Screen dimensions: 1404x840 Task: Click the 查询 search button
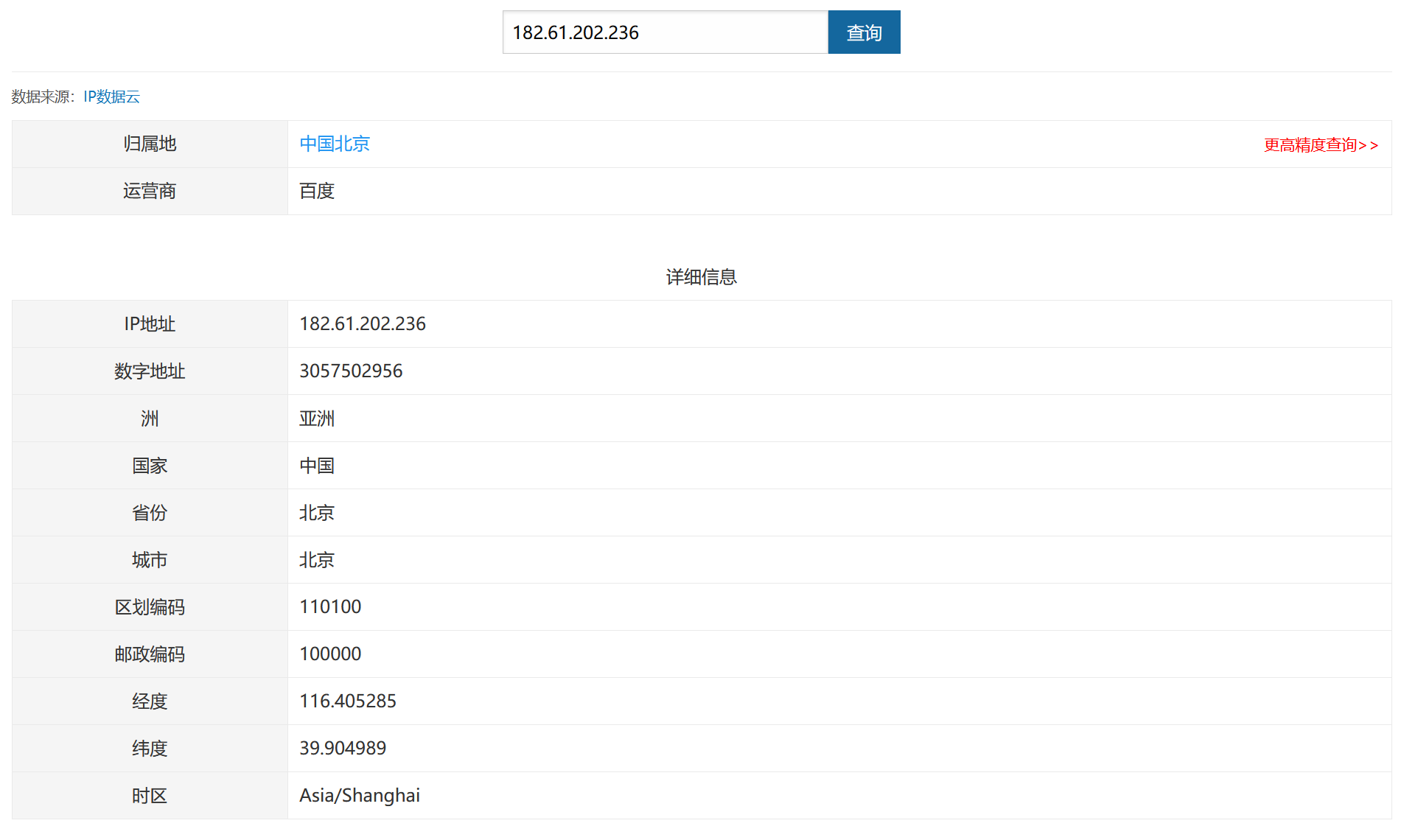point(863,32)
